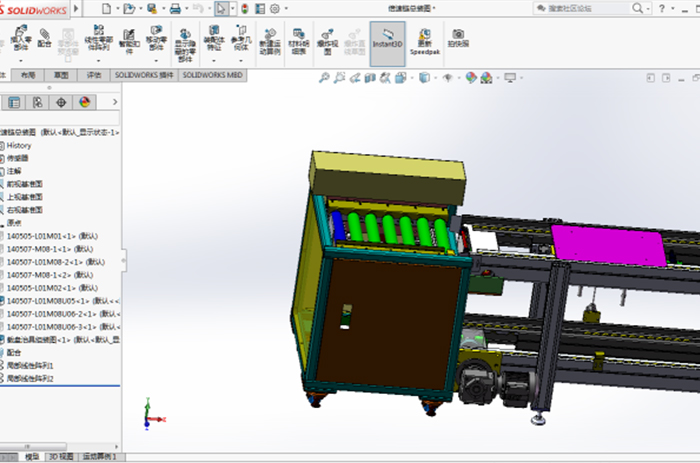Click the snapshot camera icon in ribbon

click(457, 40)
